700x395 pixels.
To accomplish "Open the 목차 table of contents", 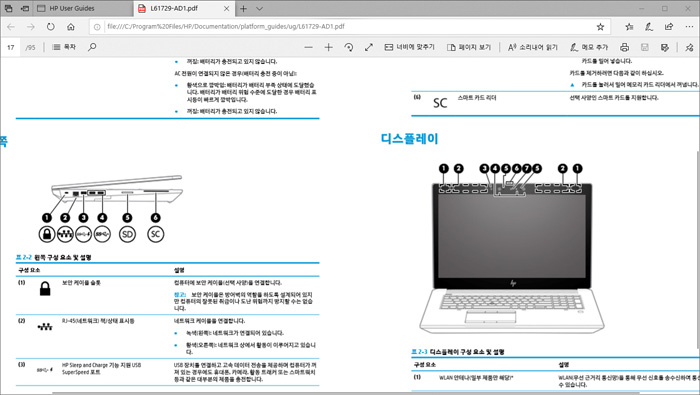I will [64, 47].
